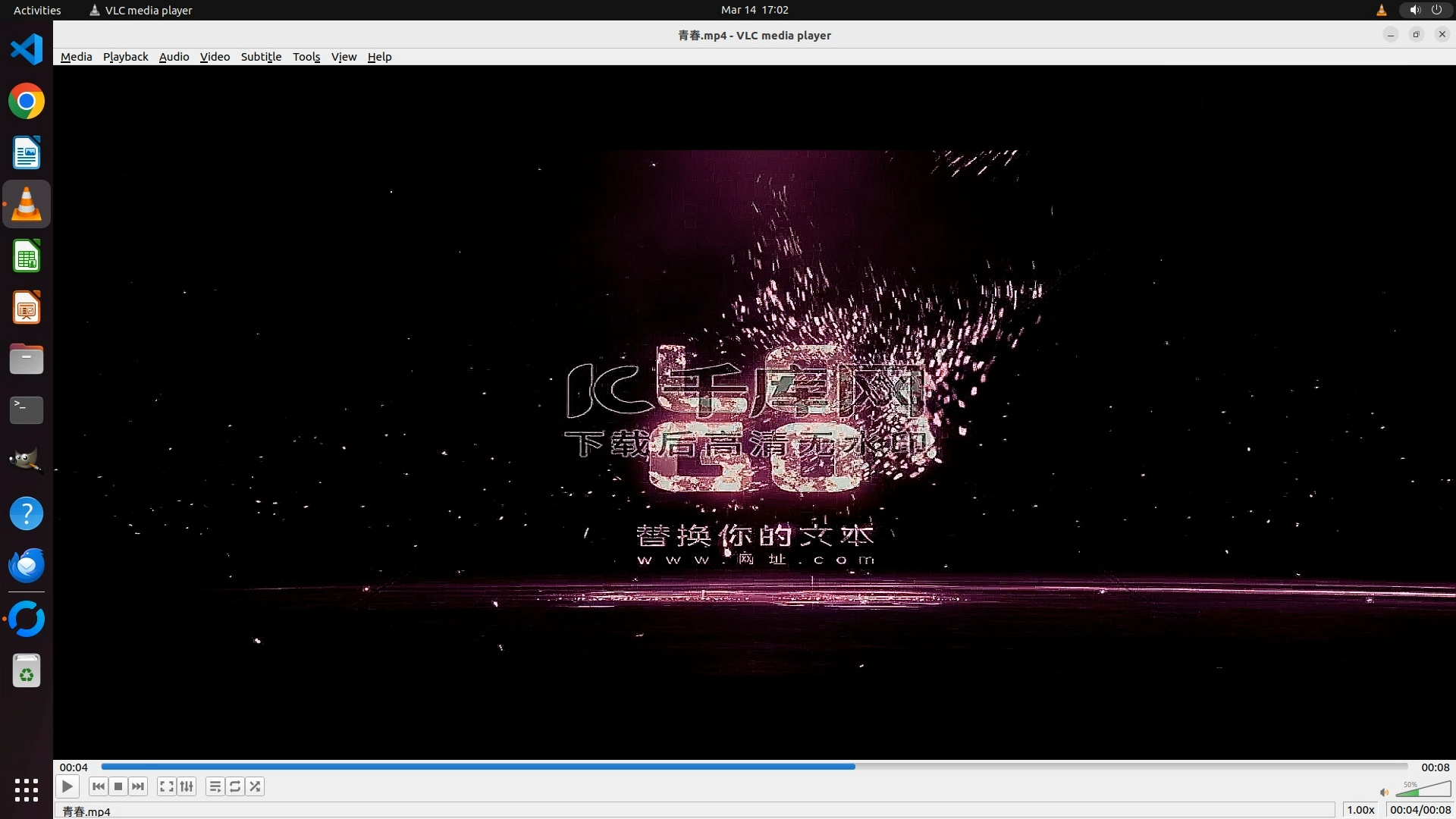Enable random shuffle playback
Image resolution: width=1456 pixels, height=819 pixels.
click(256, 786)
